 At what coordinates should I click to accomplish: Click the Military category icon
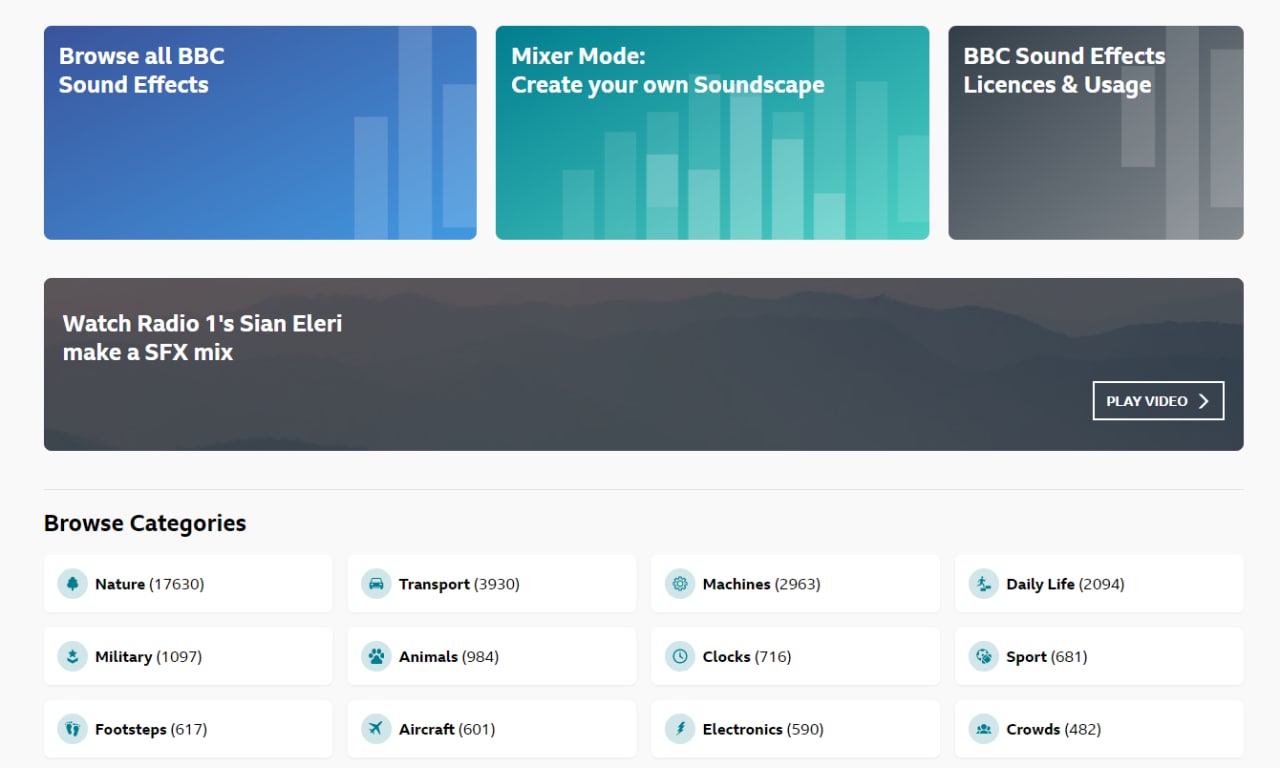72,657
